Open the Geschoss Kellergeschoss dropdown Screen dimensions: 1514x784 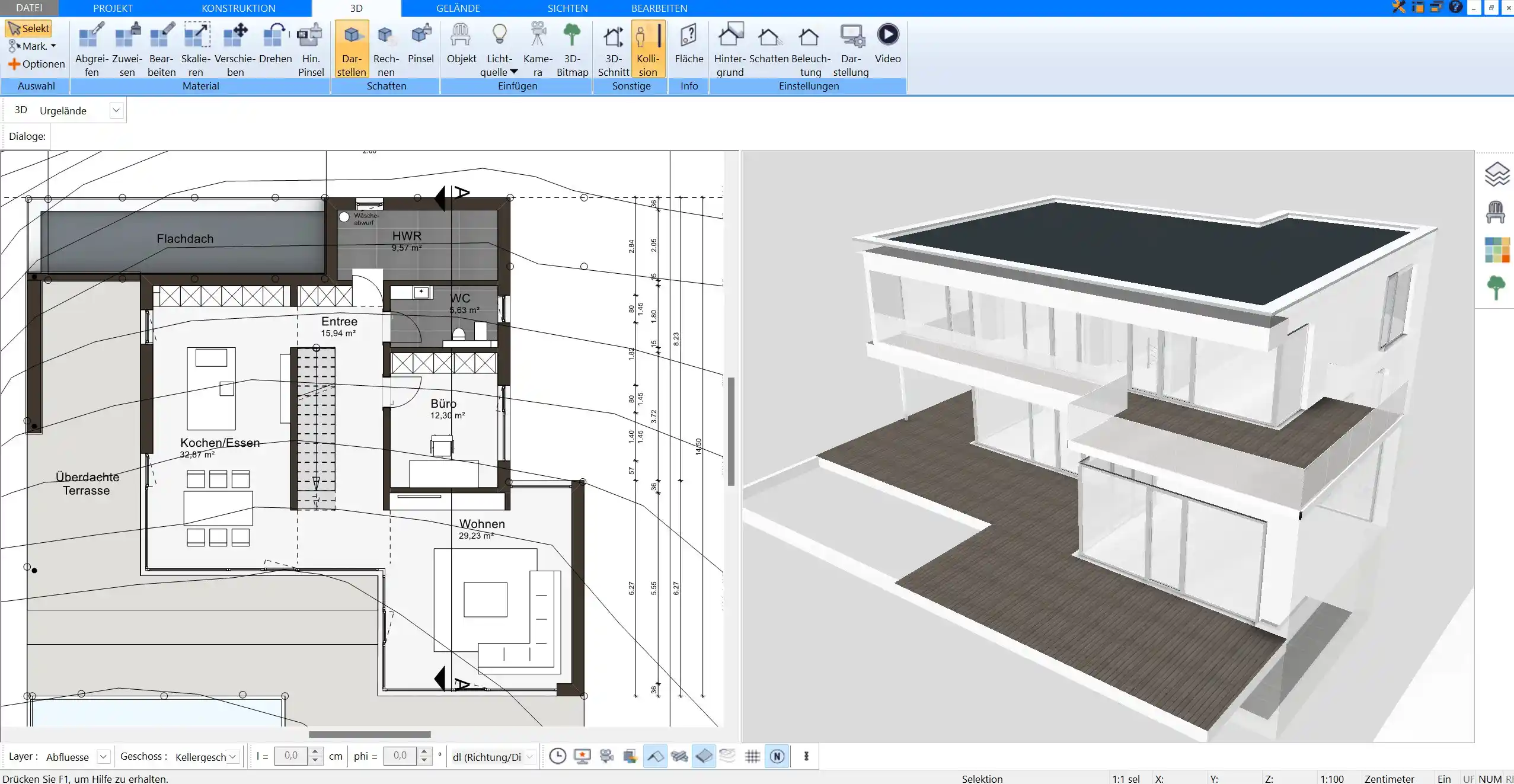(233, 757)
